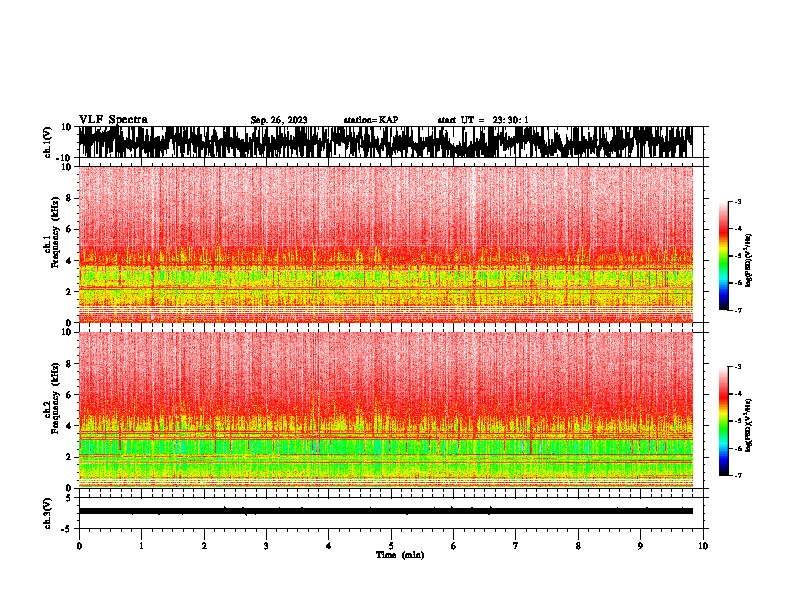The image size is (792, 612).
Task: Click the ch.2 spectrogram color scale bar
Action: 723,421
